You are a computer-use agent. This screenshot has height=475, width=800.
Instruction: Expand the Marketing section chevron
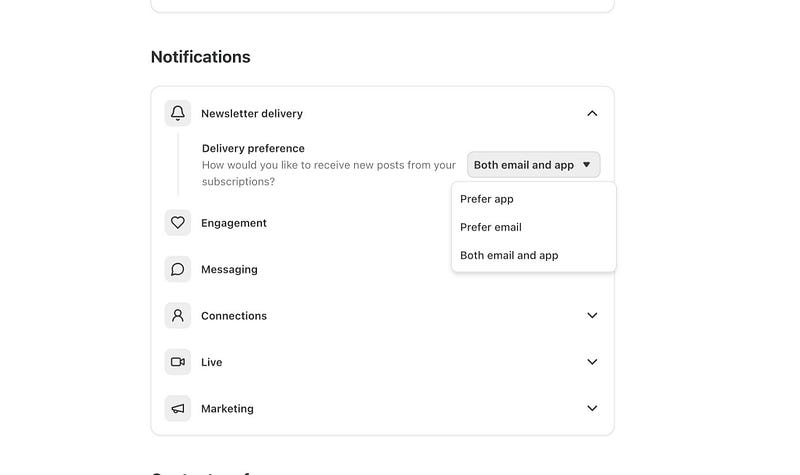tap(592, 408)
